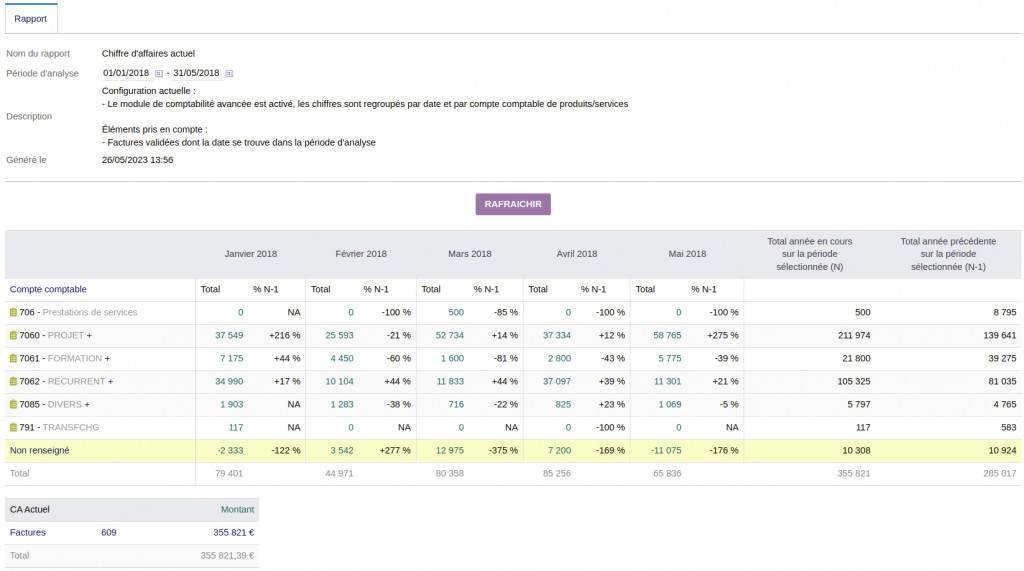The width and height of the screenshot is (1024, 571).
Task: Expand the 7061 FORMATION sub-accounts
Action: pyautogui.click(x=108, y=358)
